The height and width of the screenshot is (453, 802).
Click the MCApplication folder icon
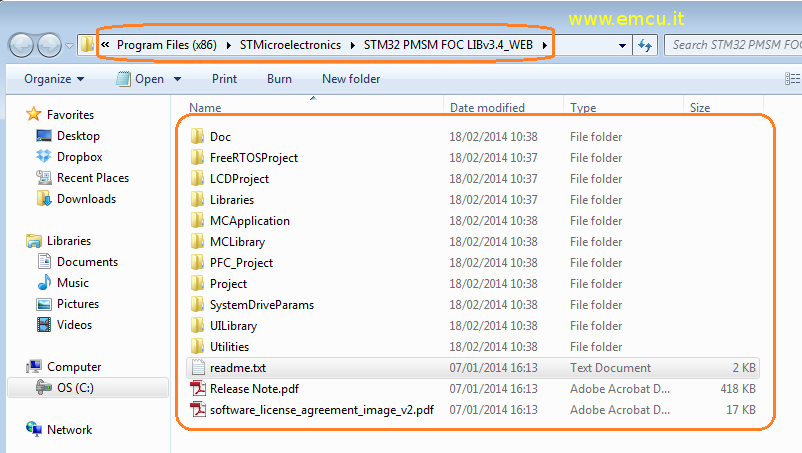tap(197, 220)
